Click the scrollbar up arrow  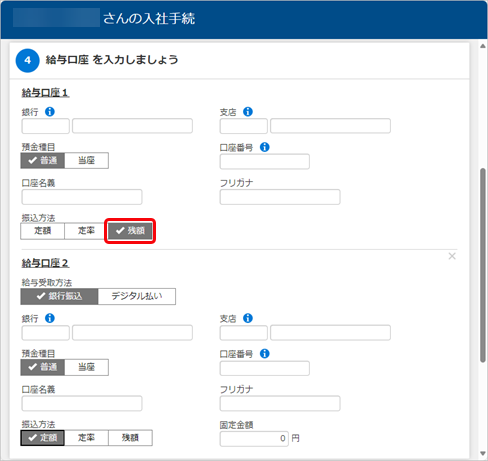pos(483,46)
